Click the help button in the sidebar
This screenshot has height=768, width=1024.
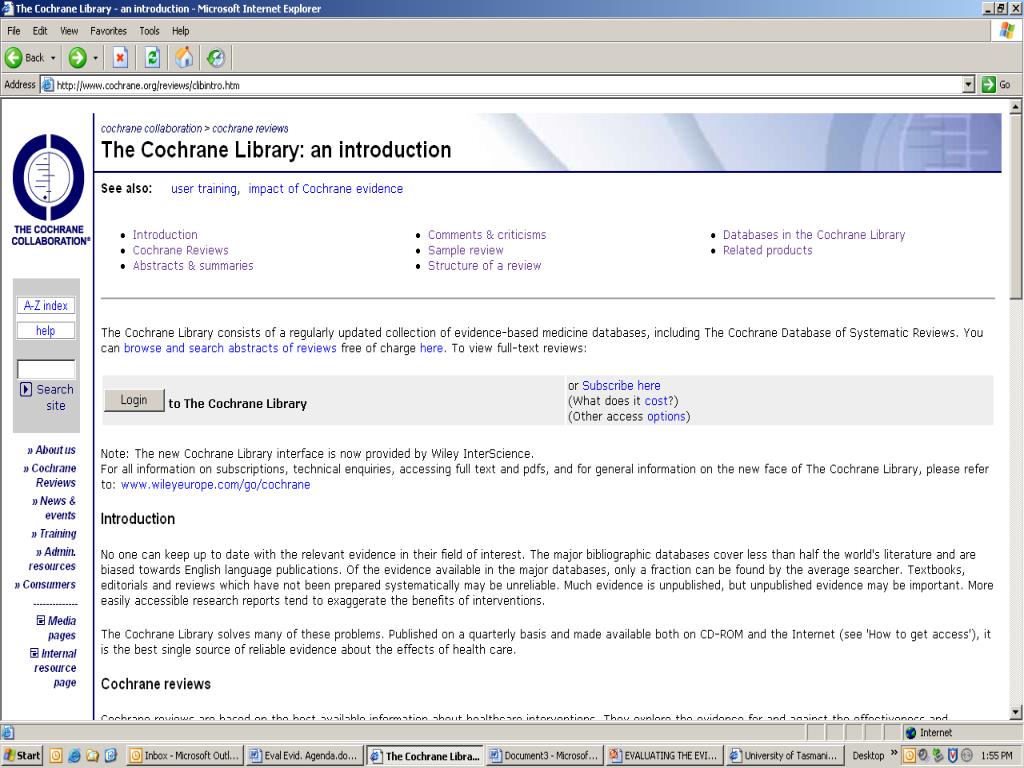tap(46, 331)
